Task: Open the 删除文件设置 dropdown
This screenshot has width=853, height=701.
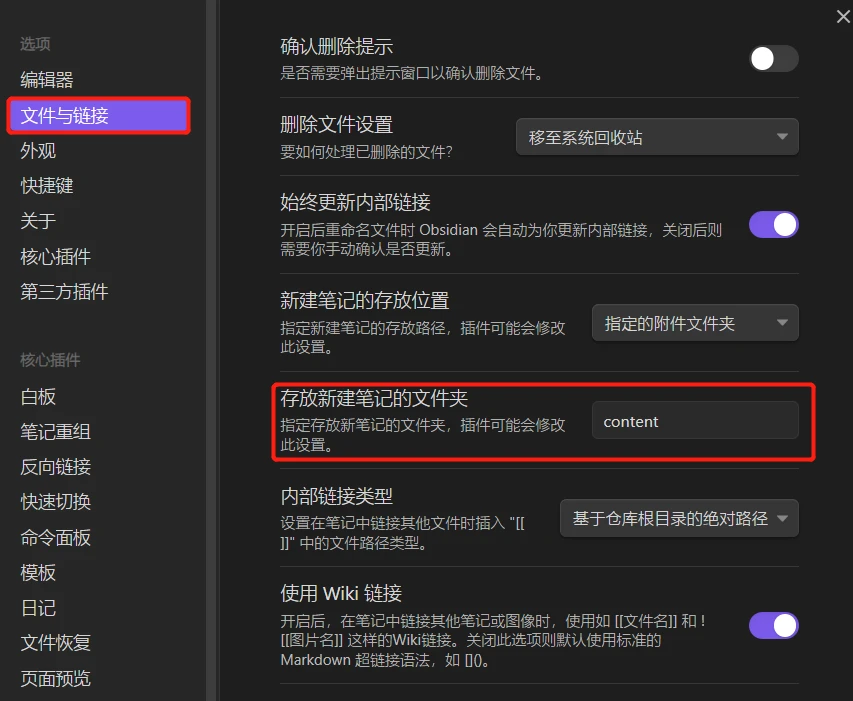Action: 656,137
